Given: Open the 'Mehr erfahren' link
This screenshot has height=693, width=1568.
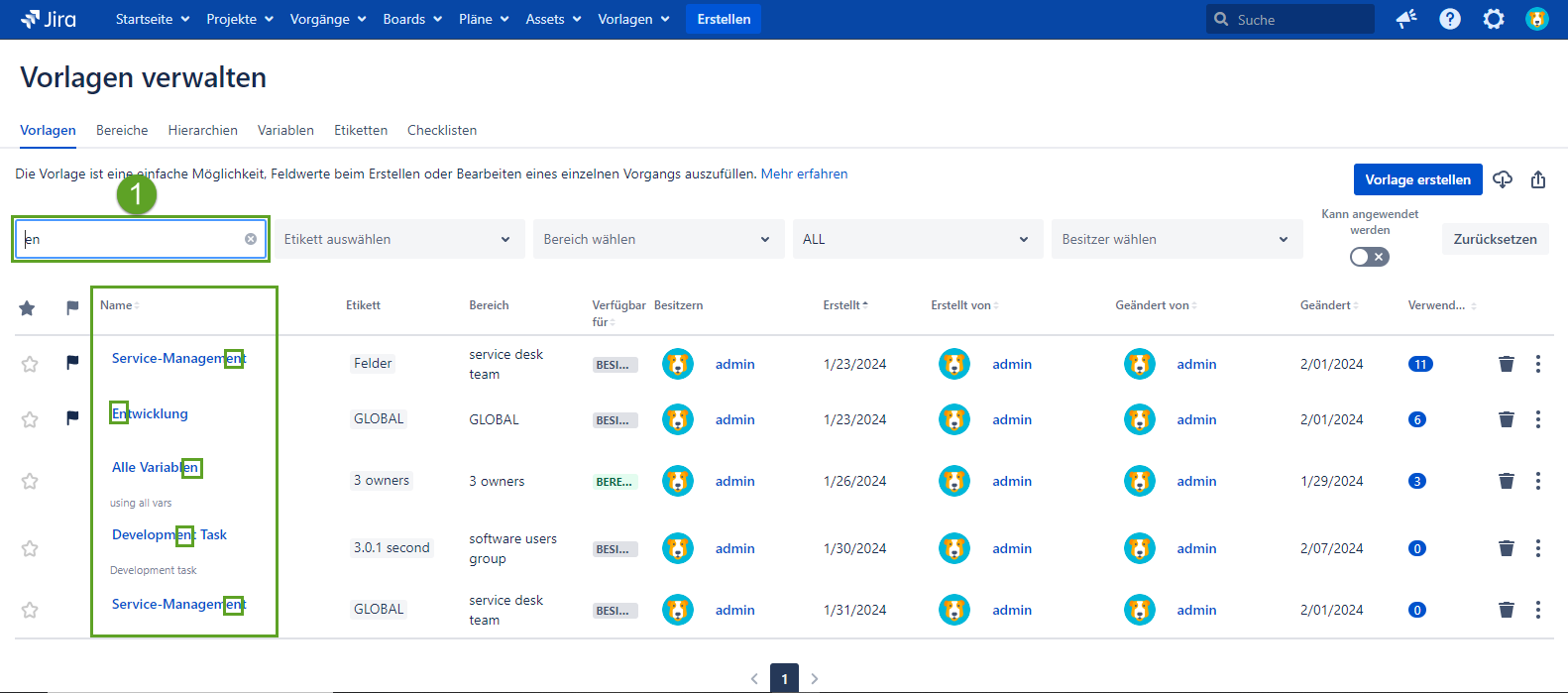Looking at the screenshot, I should pos(804,173).
